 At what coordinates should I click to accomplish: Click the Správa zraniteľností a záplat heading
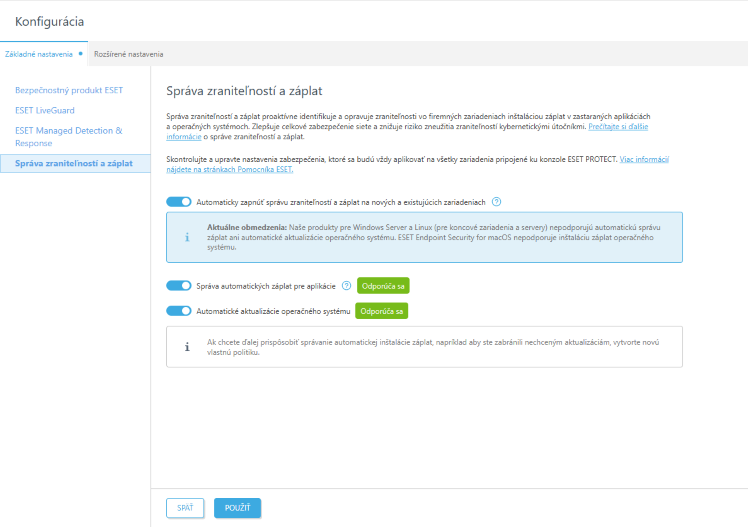pos(244,91)
